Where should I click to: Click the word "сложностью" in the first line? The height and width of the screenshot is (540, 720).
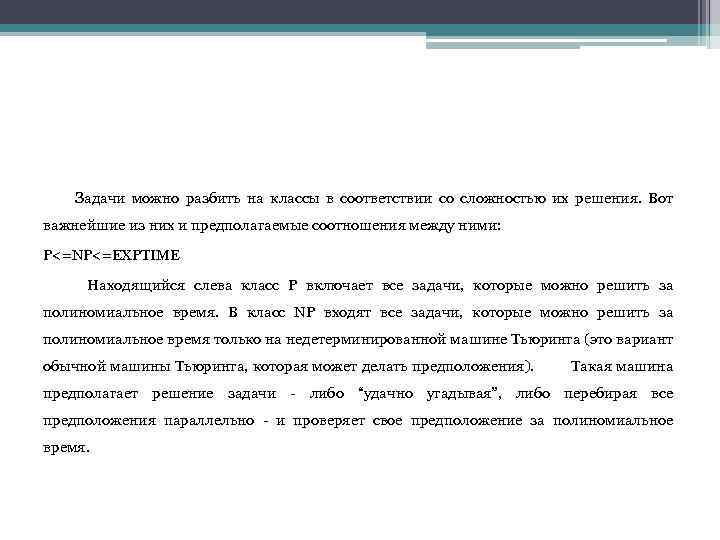point(503,199)
